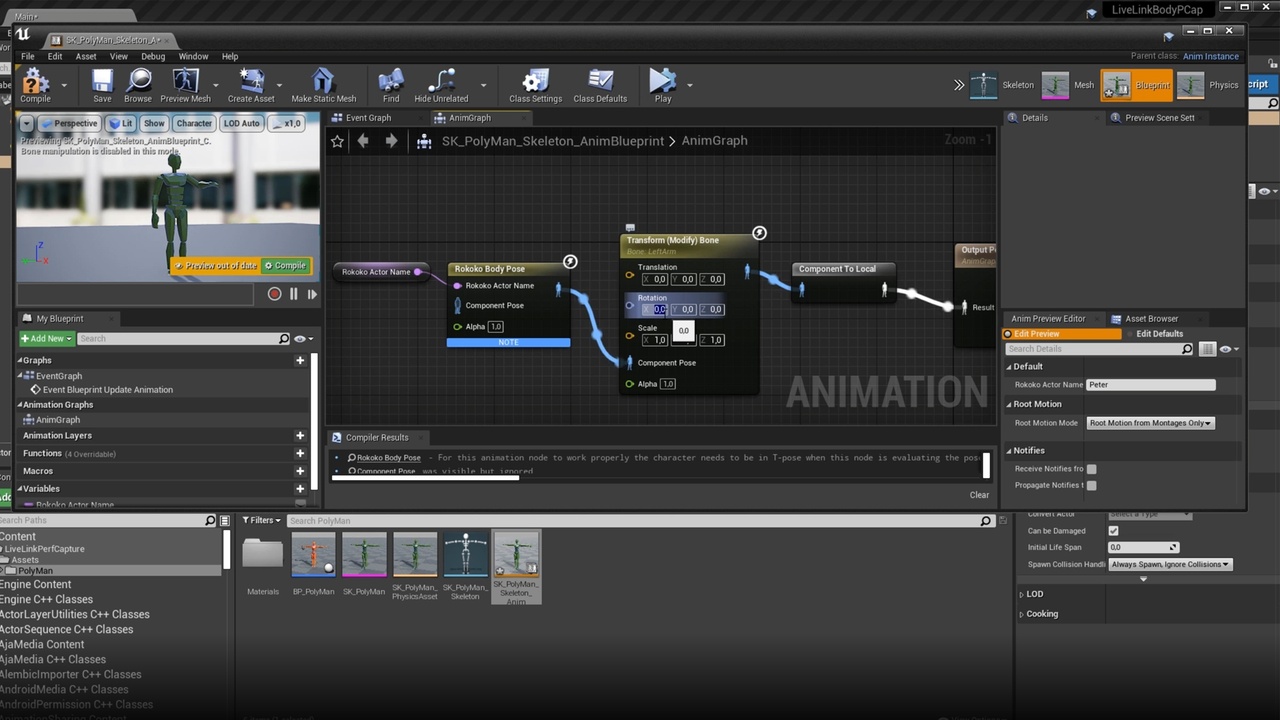Click LOD Auto viewport button
Viewport: 1280px width, 720px height.
[x=241, y=123]
